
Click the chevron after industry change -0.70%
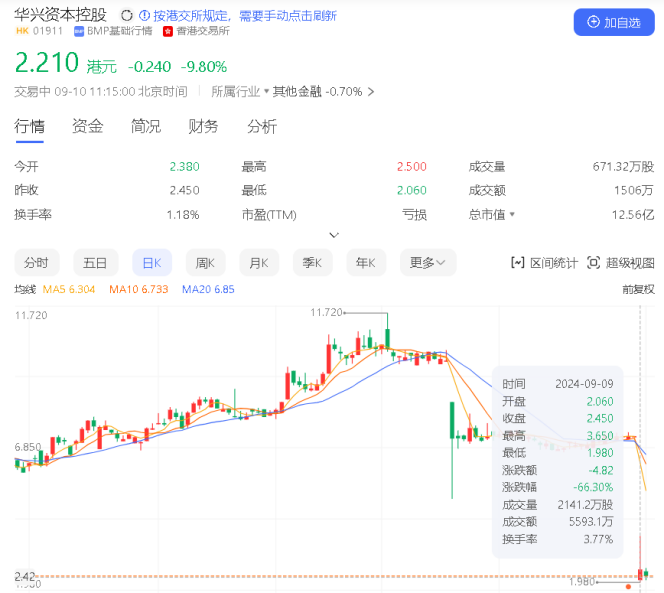pos(371,91)
